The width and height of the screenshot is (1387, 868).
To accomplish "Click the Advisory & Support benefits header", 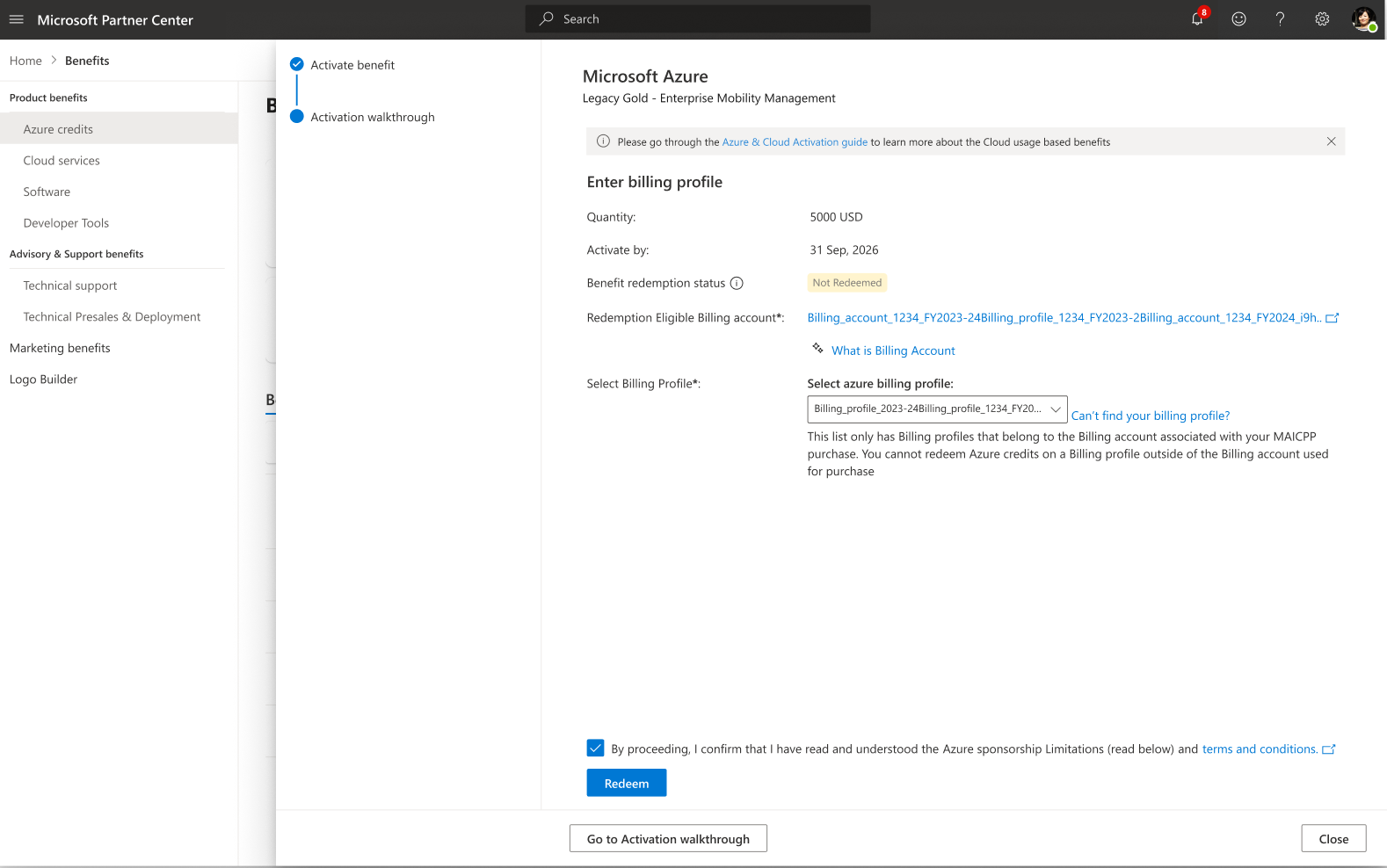I will [76, 254].
